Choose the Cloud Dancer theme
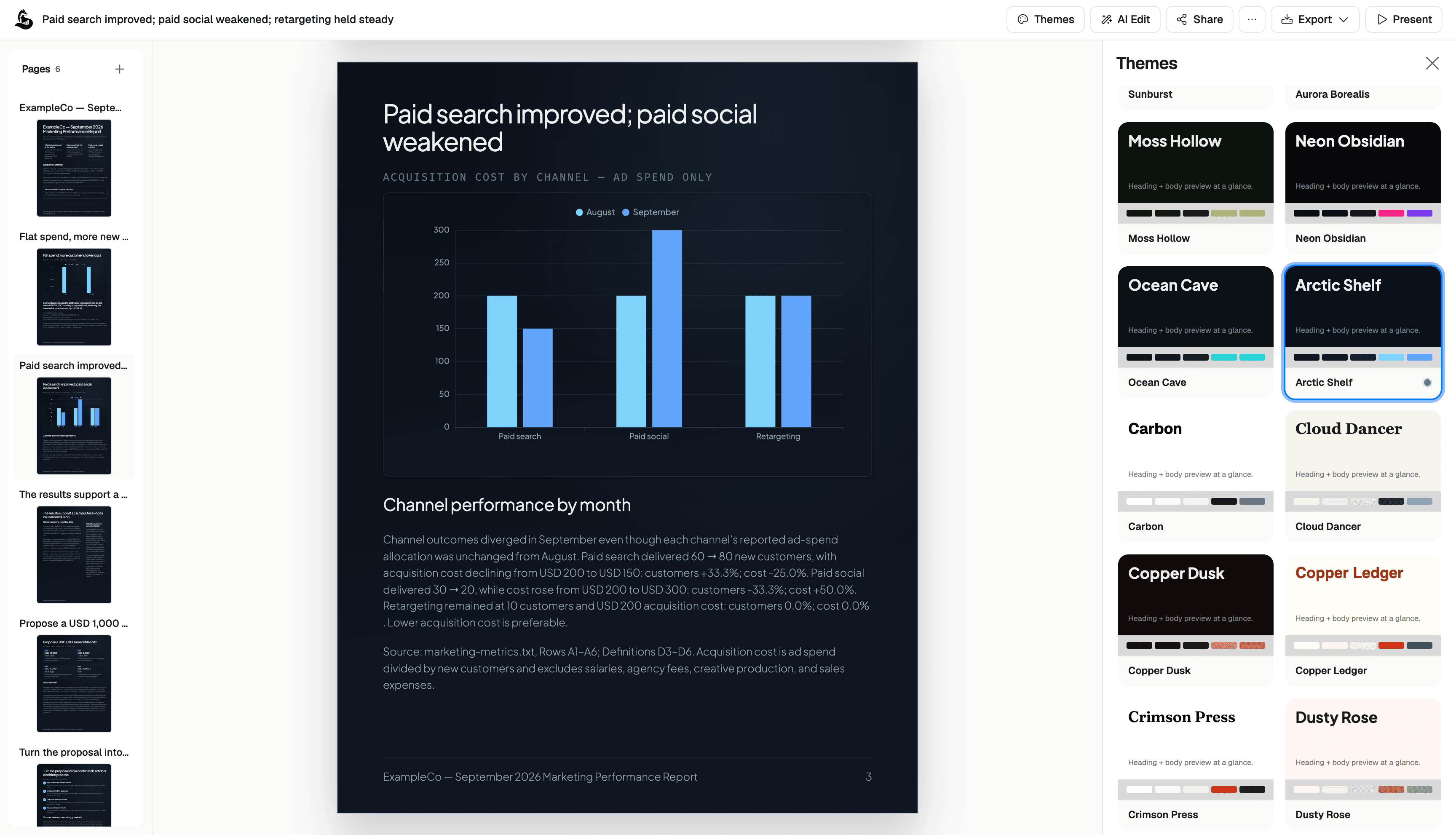This screenshot has height=835, width=1456. (1362, 476)
